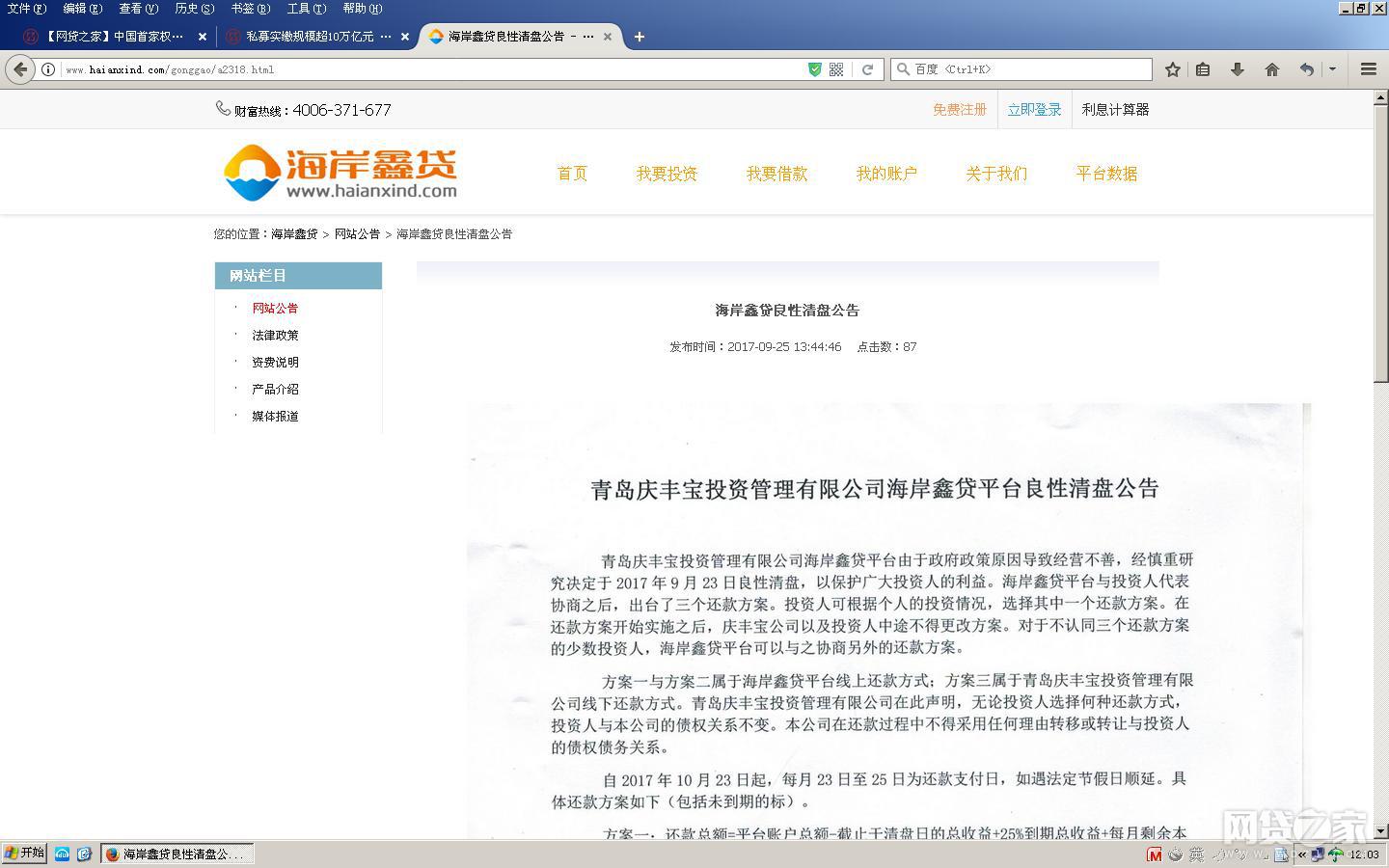The image size is (1389, 868).
Task: Open 关于我们 navigation item
Action: [x=996, y=174]
